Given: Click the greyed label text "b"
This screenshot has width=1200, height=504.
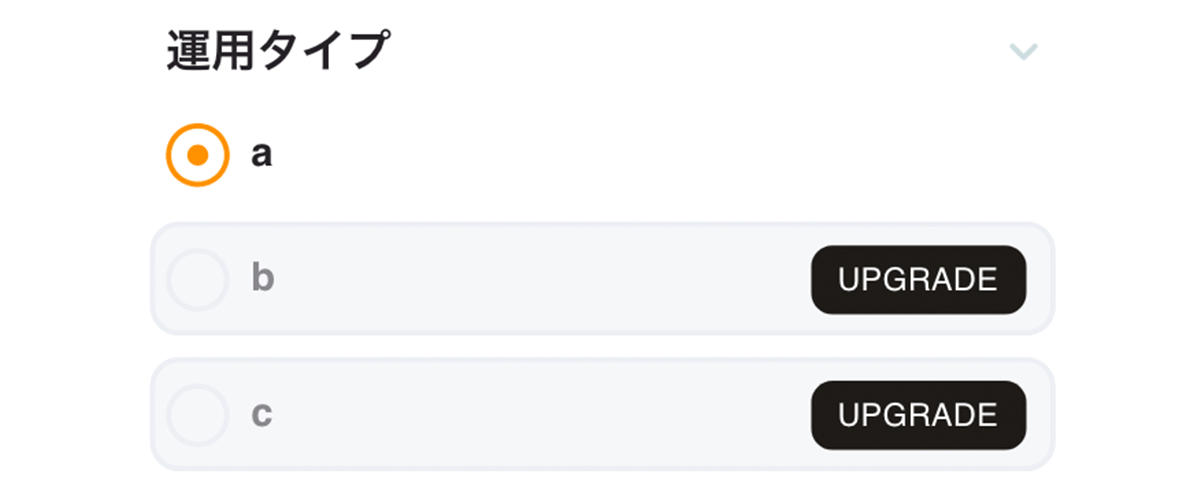Looking at the screenshot, I should tap(262, 278).
